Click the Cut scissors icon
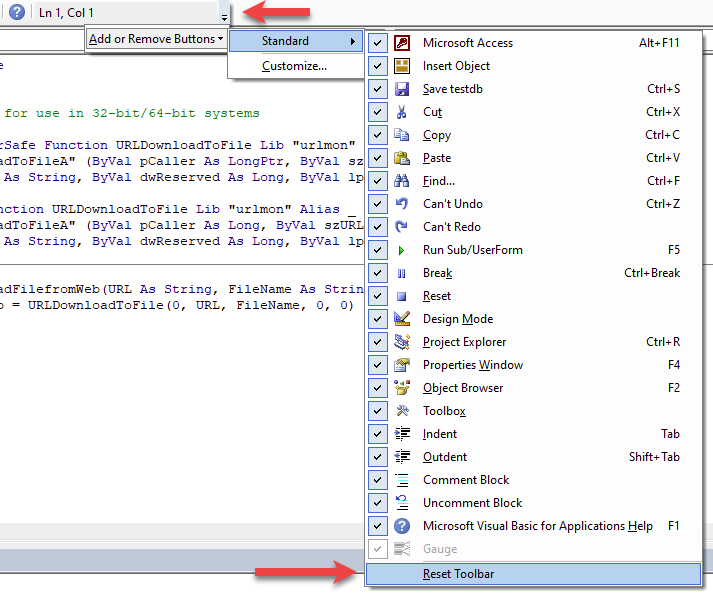The height and width of the screenshot is (595, 713). pyautogui.click(x=402, y=112)
